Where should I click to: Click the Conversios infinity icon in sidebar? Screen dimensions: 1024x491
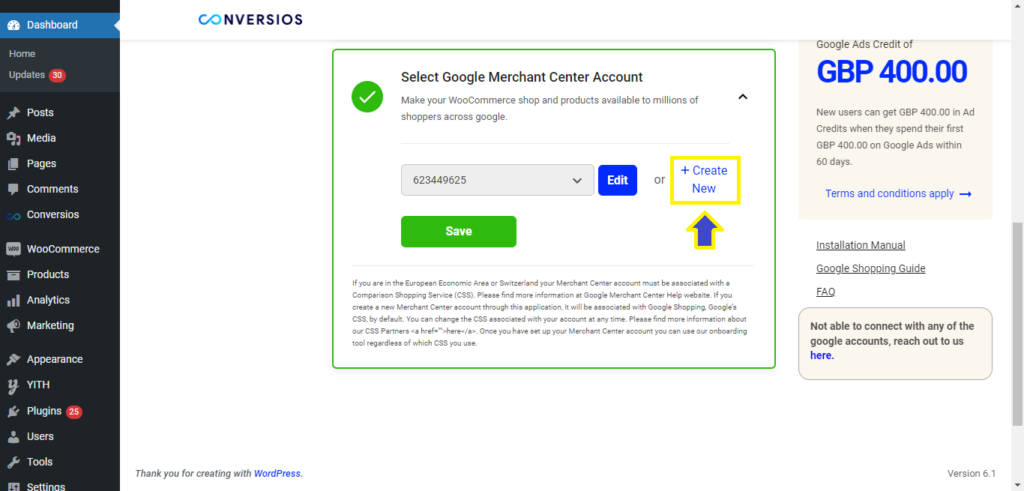14,215
